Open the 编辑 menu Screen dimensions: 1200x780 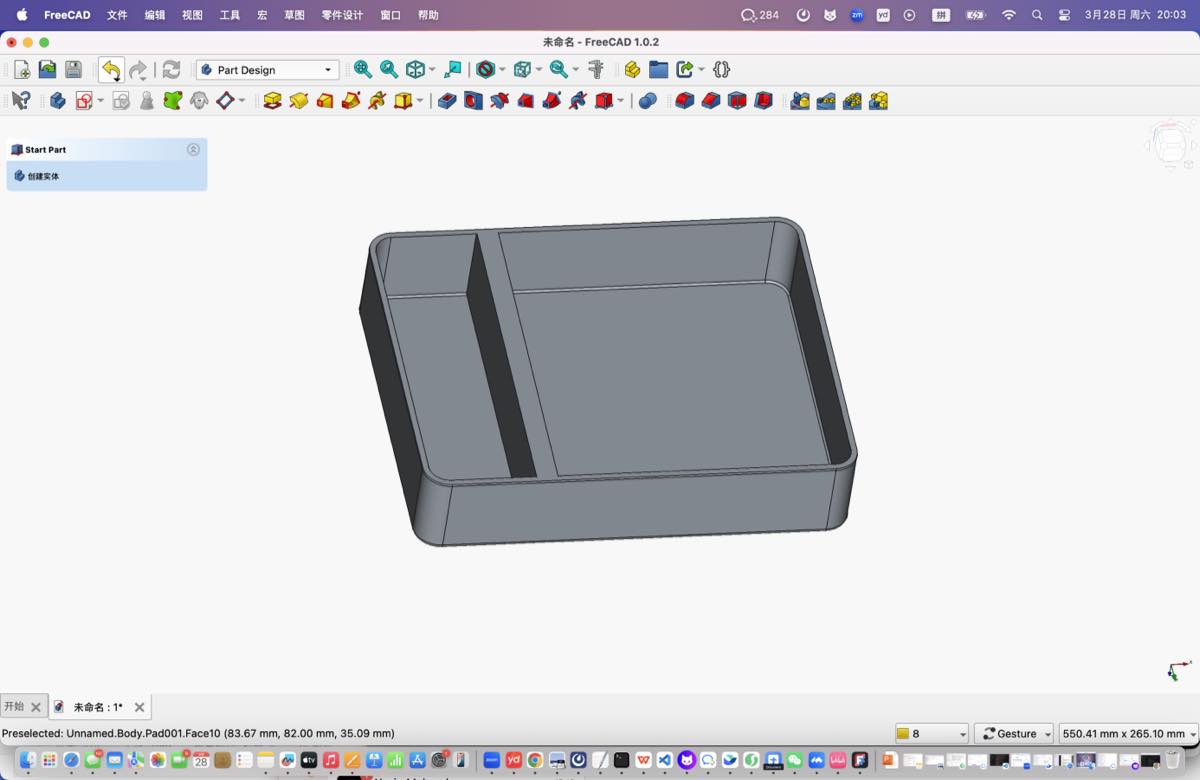155,15
